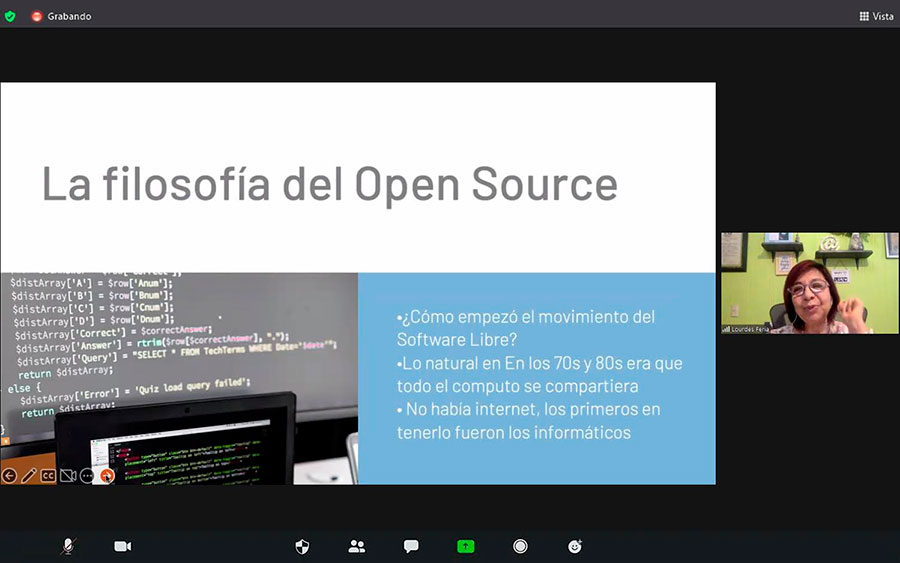Open the more options ellipsis on slide
Screen dimensions: 900x563
point(87,476)
